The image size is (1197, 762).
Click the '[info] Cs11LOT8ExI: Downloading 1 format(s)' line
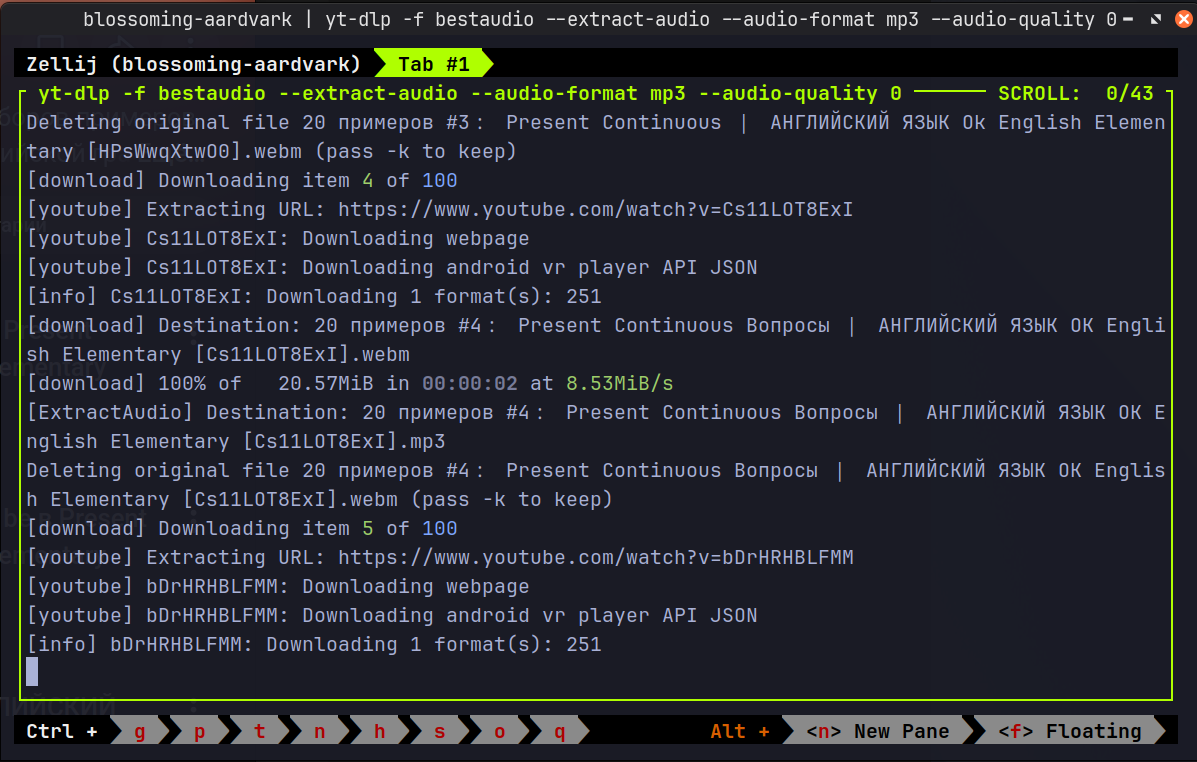click(314, 296)
